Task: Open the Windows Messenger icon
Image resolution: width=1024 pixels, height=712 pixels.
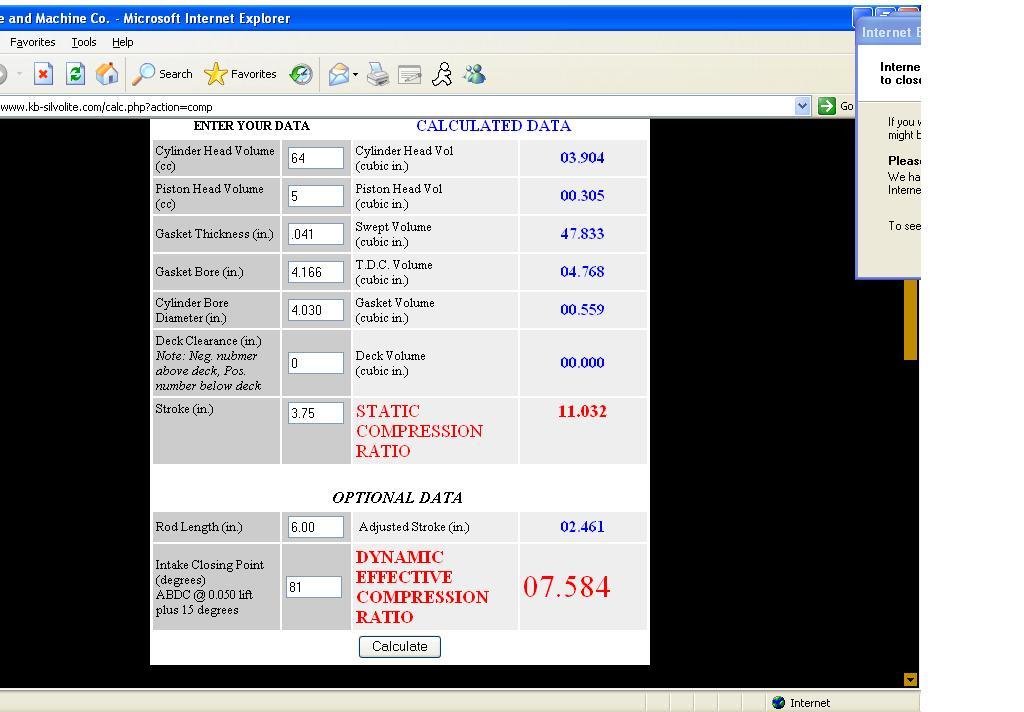Action: tap(474, 74)
